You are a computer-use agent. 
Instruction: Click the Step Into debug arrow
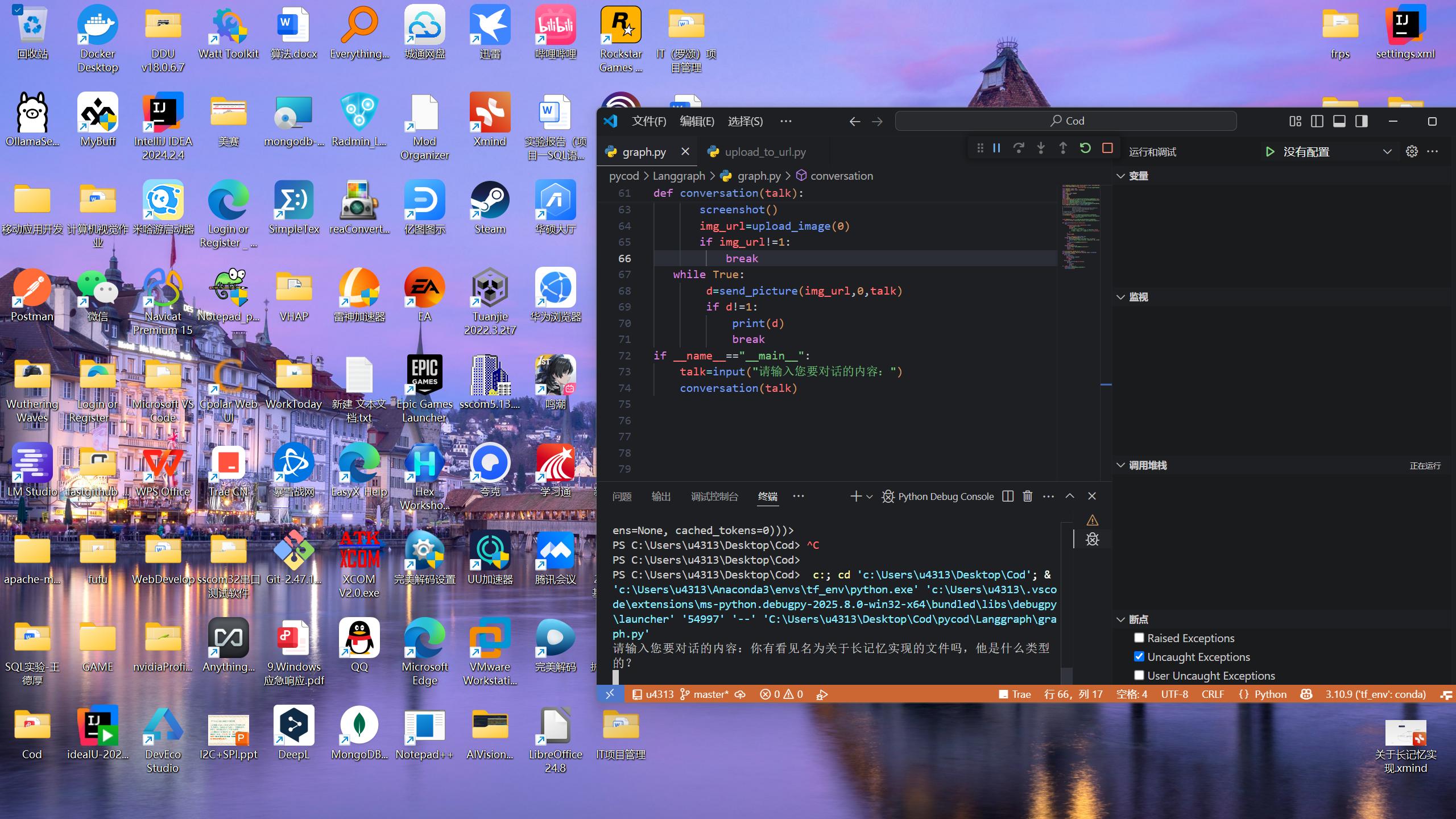(1041, 148)
